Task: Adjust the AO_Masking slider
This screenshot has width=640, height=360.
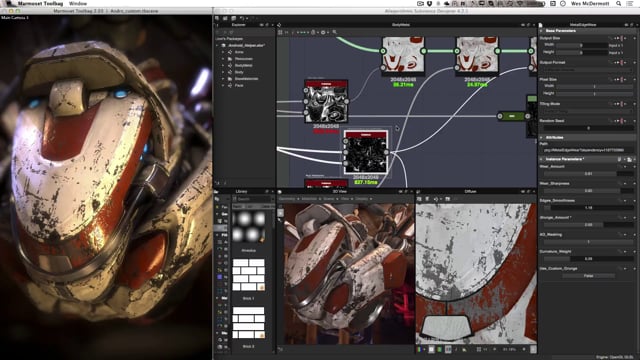Action: pyautogui.click(x=588, y=242)
